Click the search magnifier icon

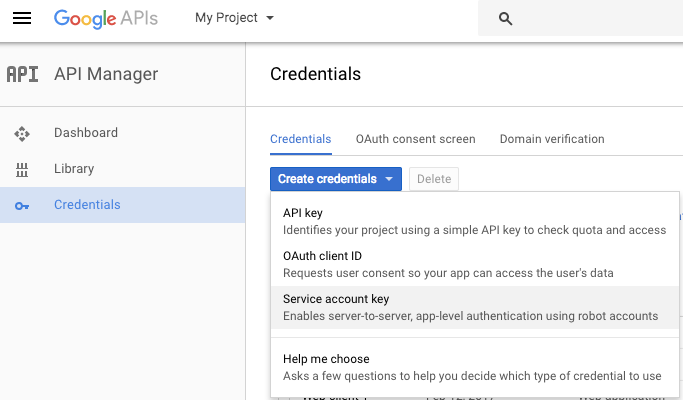[505, 19]
